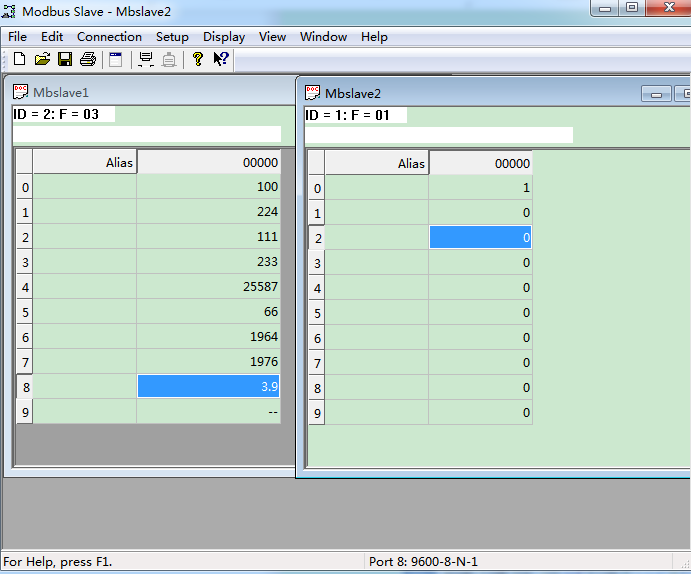This screenshot has height=574, width=691.
Task: Click 'For Help, press F1.' status text
Action: (57, 562)
